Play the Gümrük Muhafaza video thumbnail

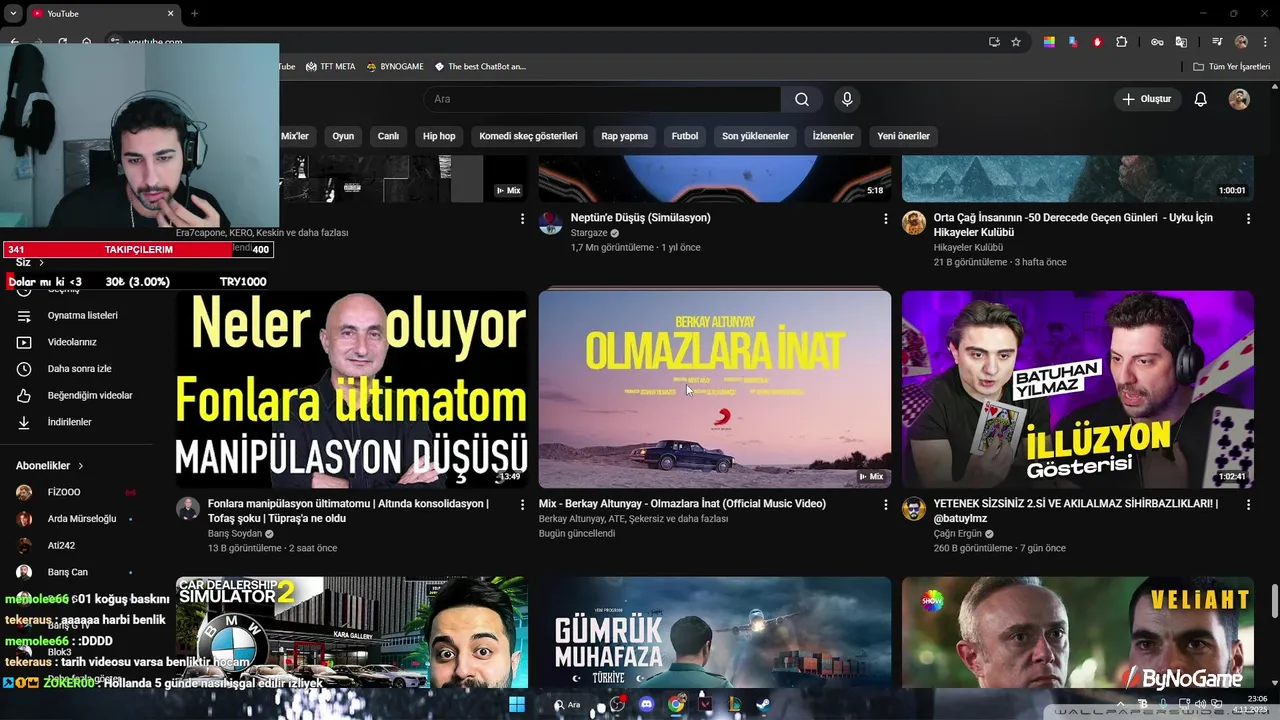click(715, 632)
